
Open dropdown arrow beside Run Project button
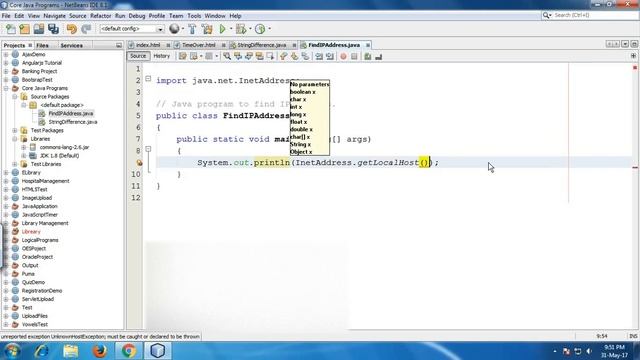pos(231,29)
